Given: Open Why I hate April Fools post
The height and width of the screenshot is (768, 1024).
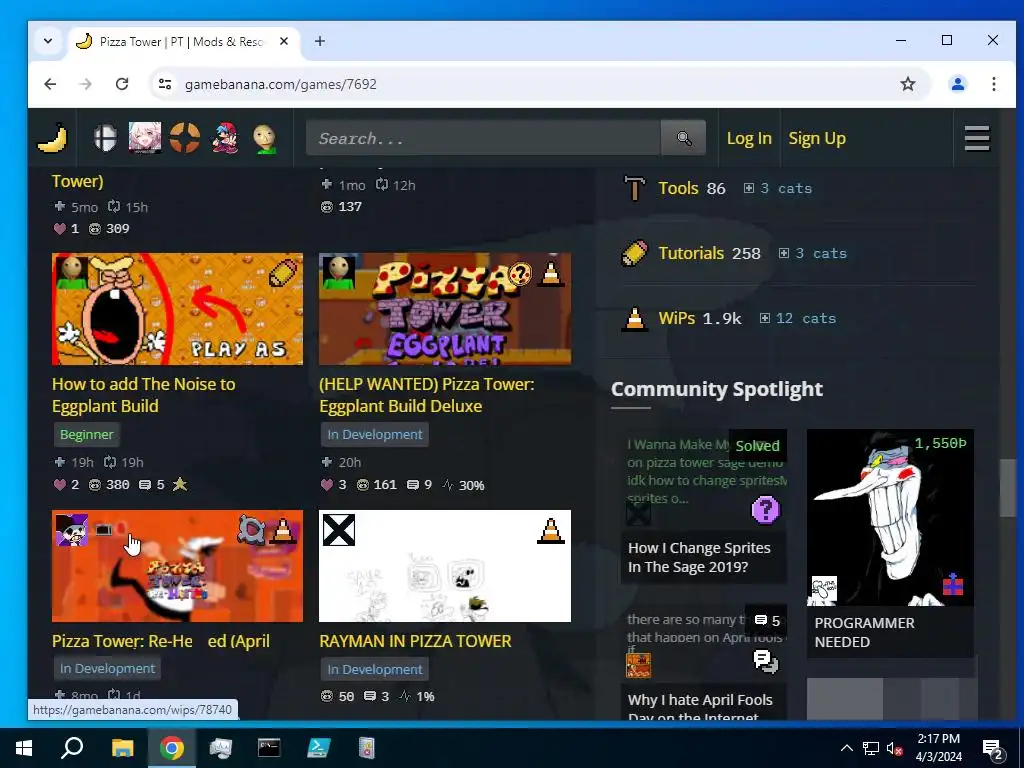Looking at the screenshot, I should (700, 708).
